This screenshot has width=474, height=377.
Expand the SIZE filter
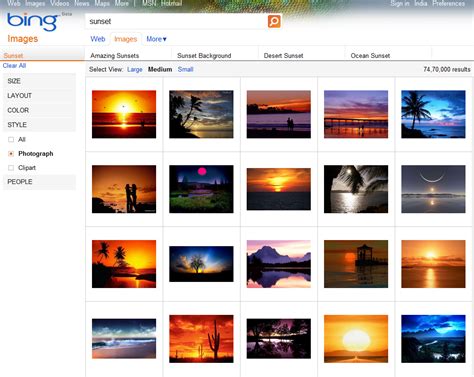coord(39,81)
